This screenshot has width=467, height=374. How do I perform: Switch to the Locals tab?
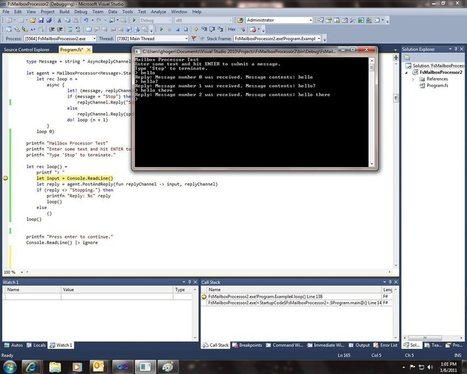point(36,345)
